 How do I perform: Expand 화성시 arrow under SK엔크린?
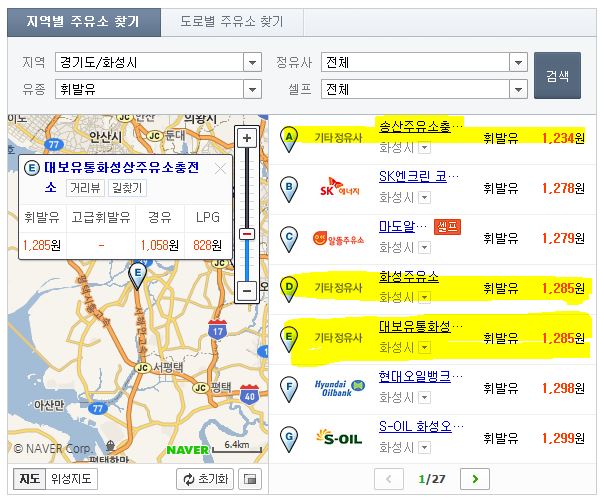click(424, 198)
